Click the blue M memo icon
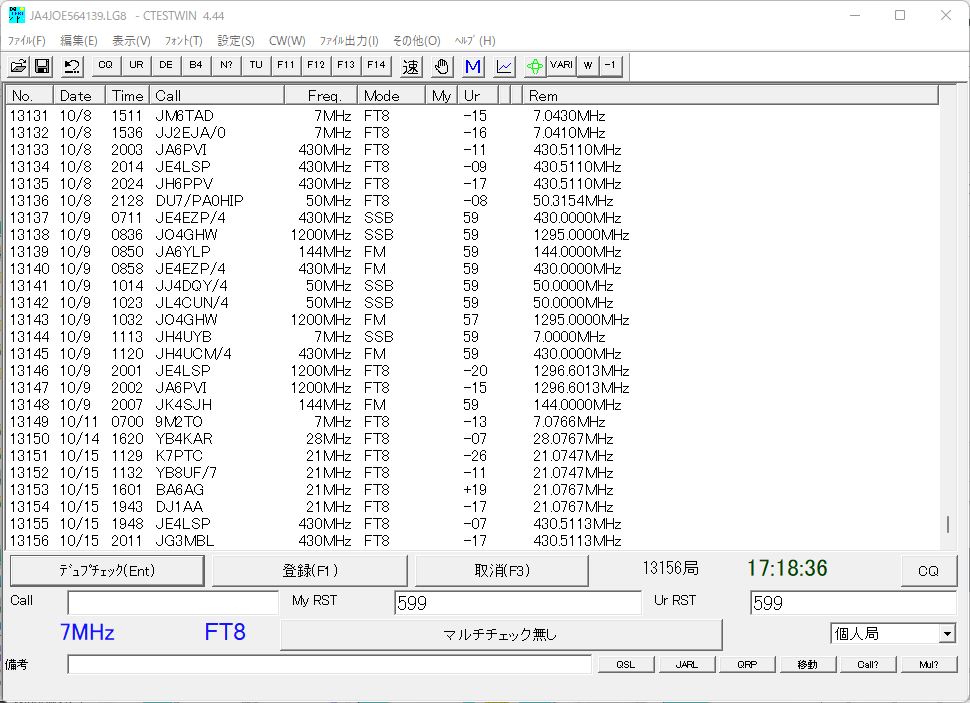 [472, 65]
